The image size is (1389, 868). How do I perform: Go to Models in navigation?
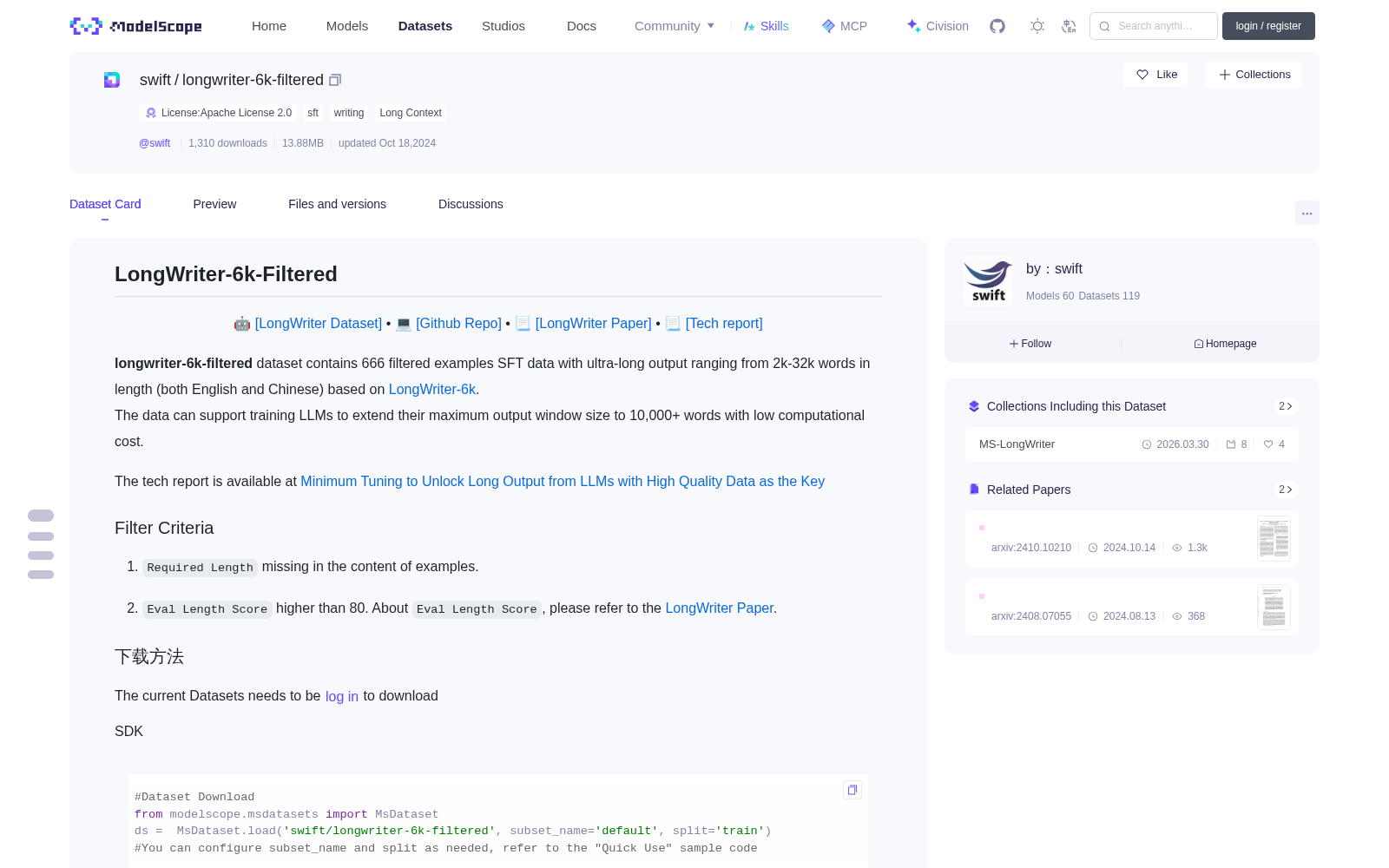(347, 26)
